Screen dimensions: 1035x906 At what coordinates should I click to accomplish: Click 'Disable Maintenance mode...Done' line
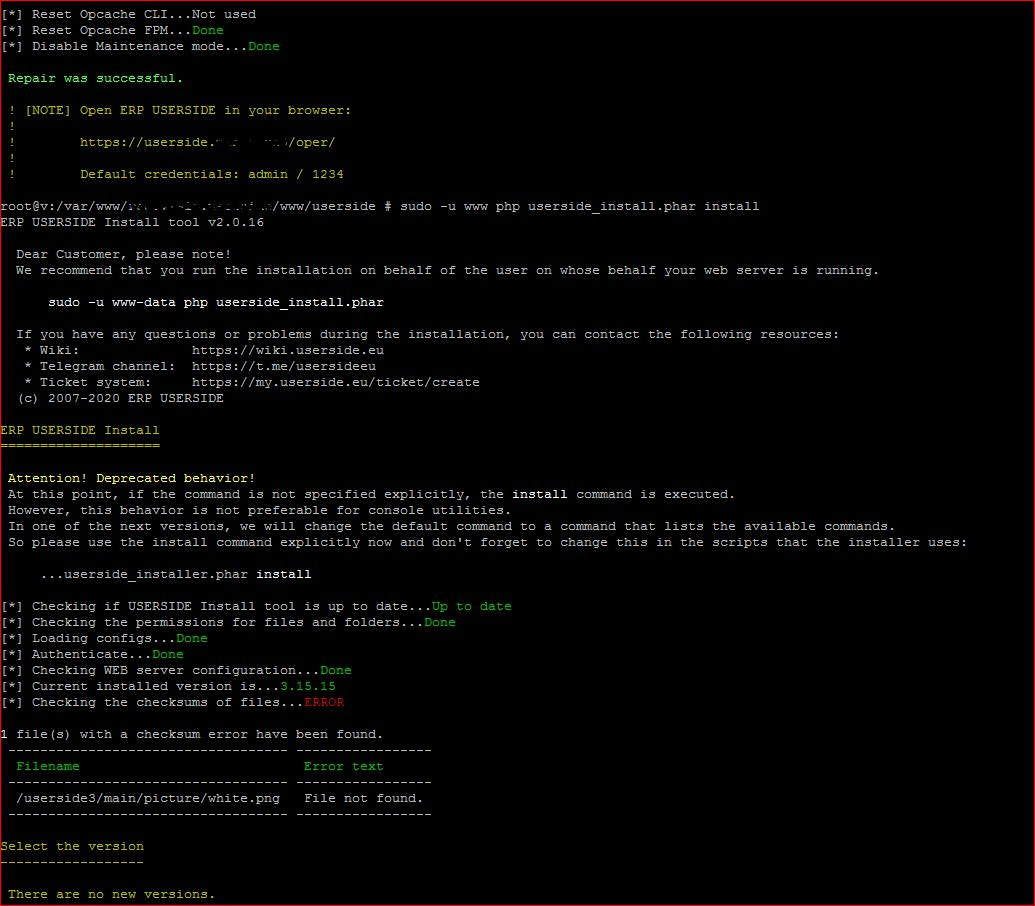point(141,46)
